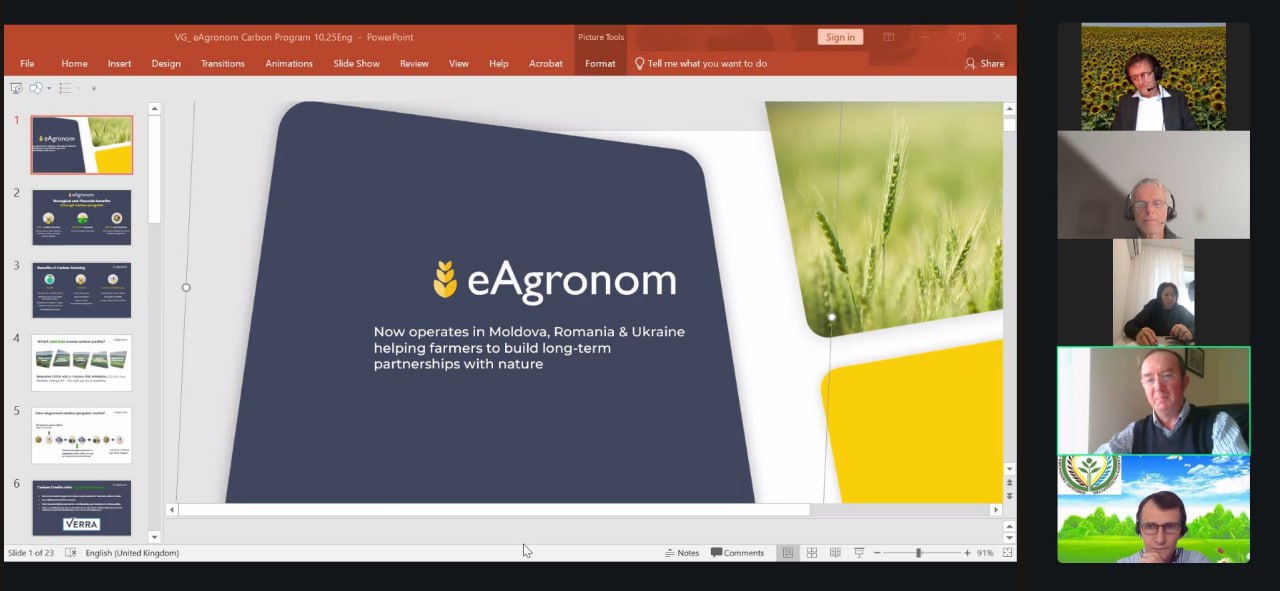Click the Share button
The image size is (1280, 591).
(984, 63)
